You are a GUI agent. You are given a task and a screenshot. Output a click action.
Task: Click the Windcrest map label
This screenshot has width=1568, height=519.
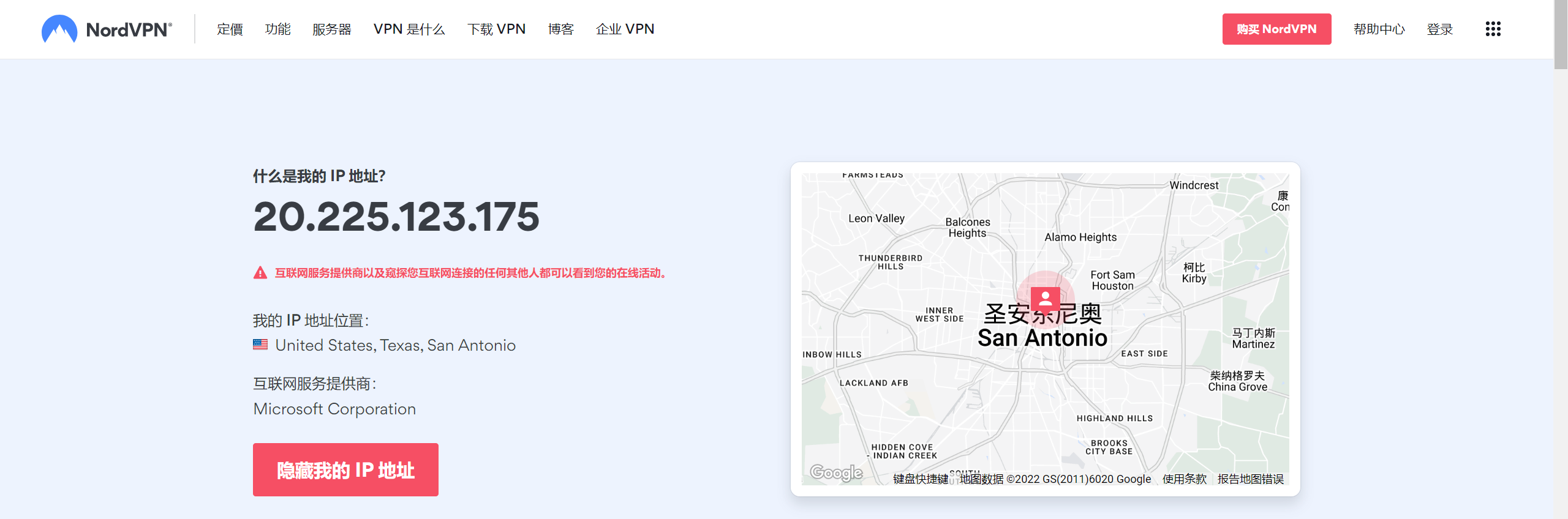coord(1194,185)
